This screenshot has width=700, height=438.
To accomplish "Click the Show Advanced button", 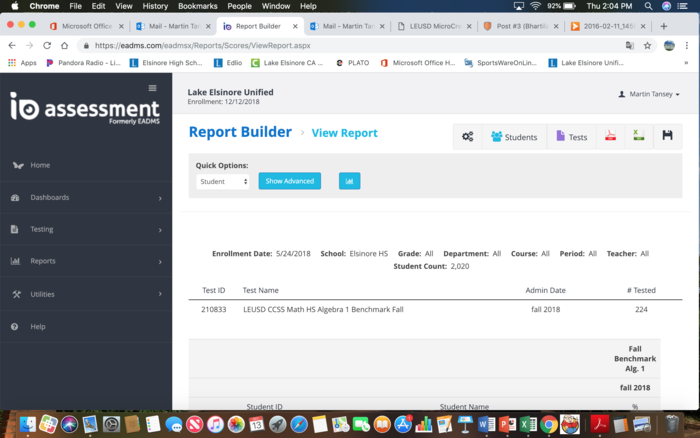I will click(x=289, y=181).
